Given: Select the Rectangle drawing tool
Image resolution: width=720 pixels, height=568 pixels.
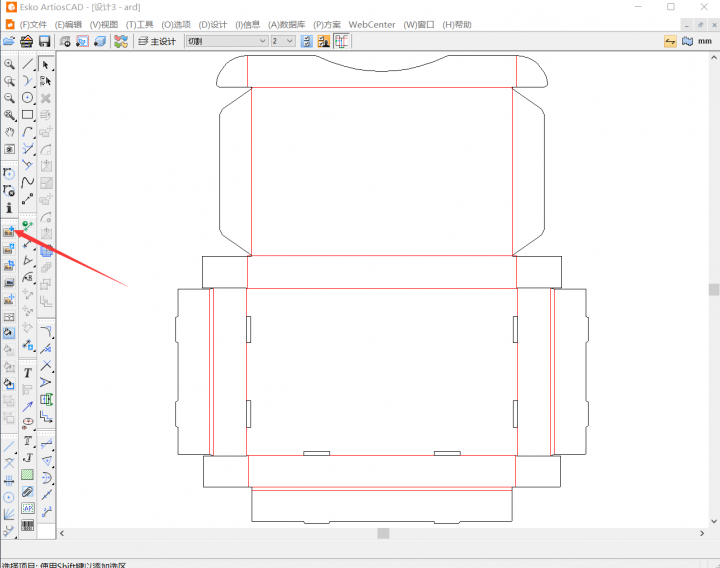Looking at the screenshot, I should pos(28,115).
